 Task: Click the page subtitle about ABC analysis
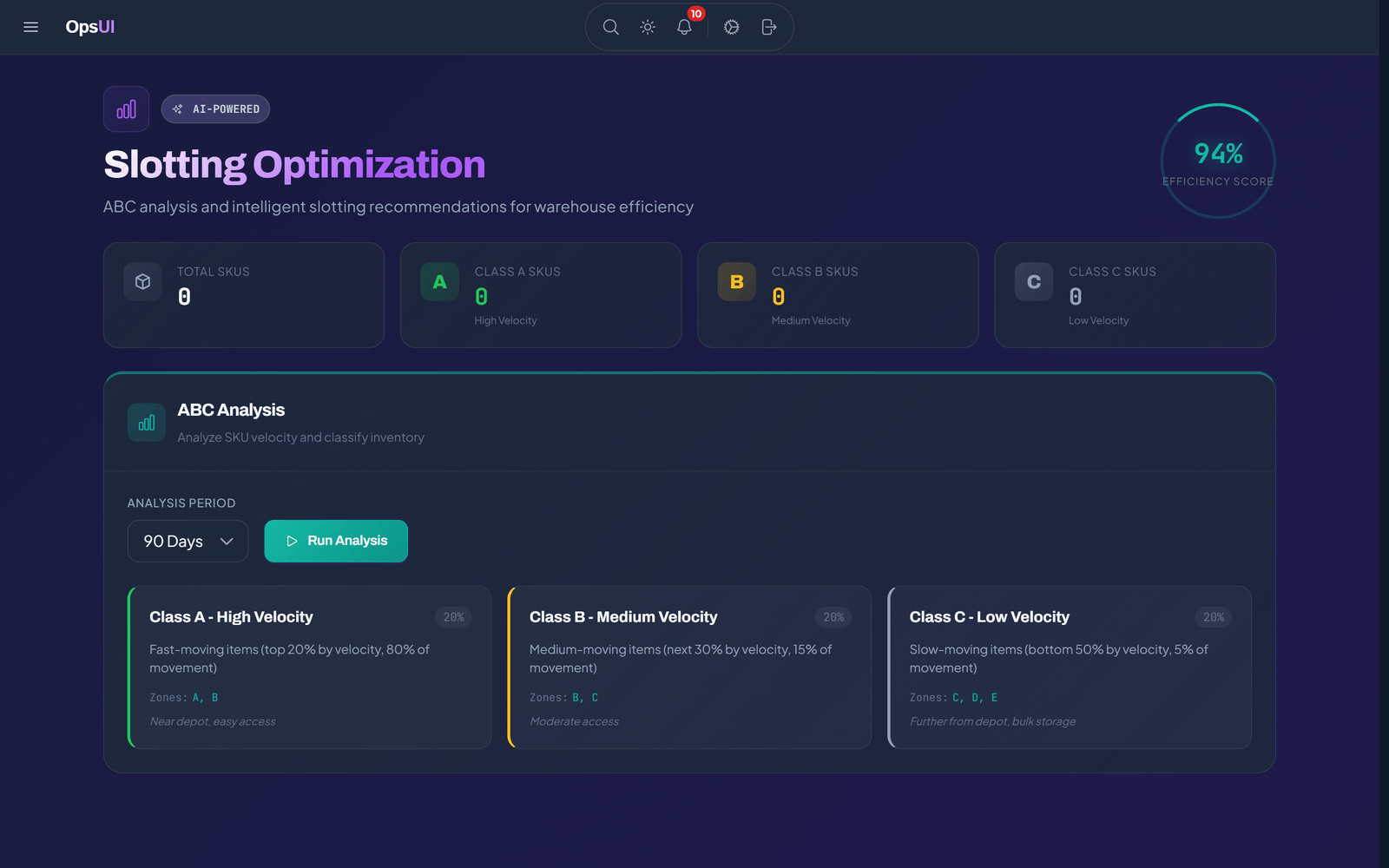coord(398,207)
